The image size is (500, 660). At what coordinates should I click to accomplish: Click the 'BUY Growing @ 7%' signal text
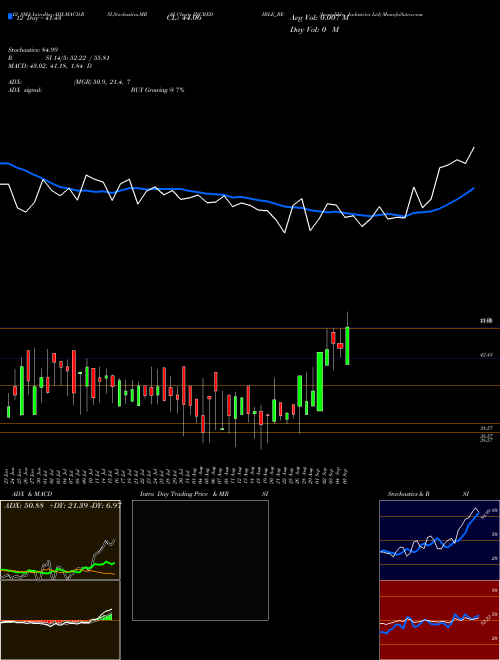[x=157, y=90]
